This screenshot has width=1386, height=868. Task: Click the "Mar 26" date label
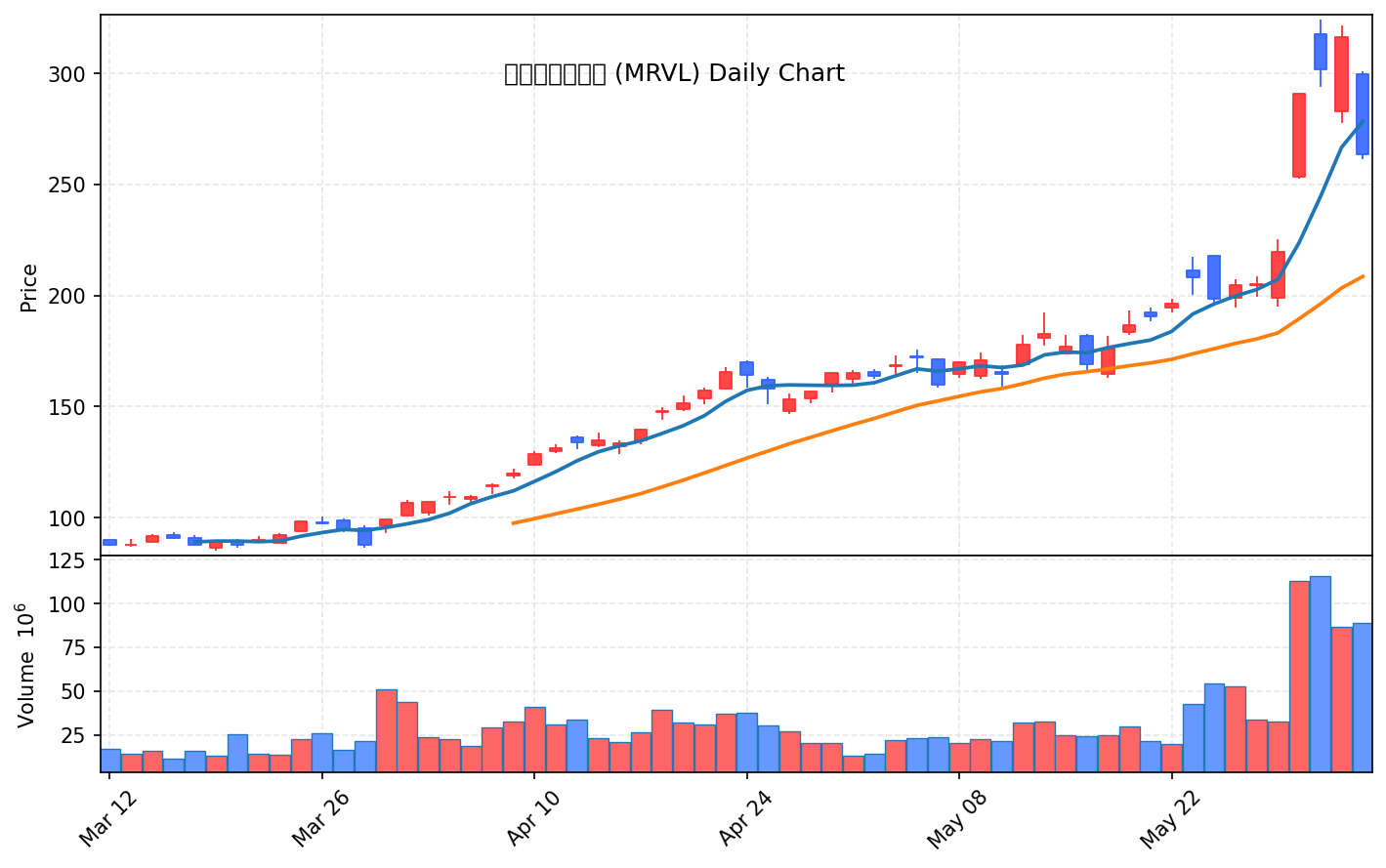tap(320, 818)
